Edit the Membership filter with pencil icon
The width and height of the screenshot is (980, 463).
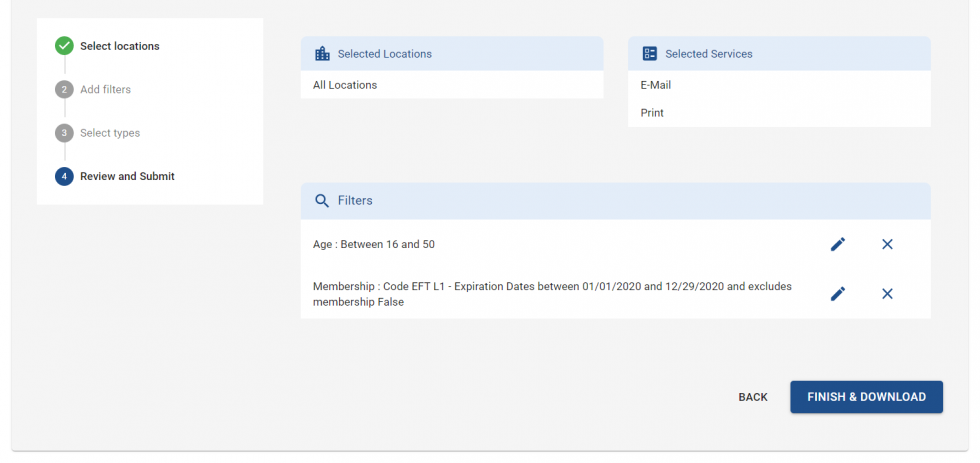tap(838, 294)
